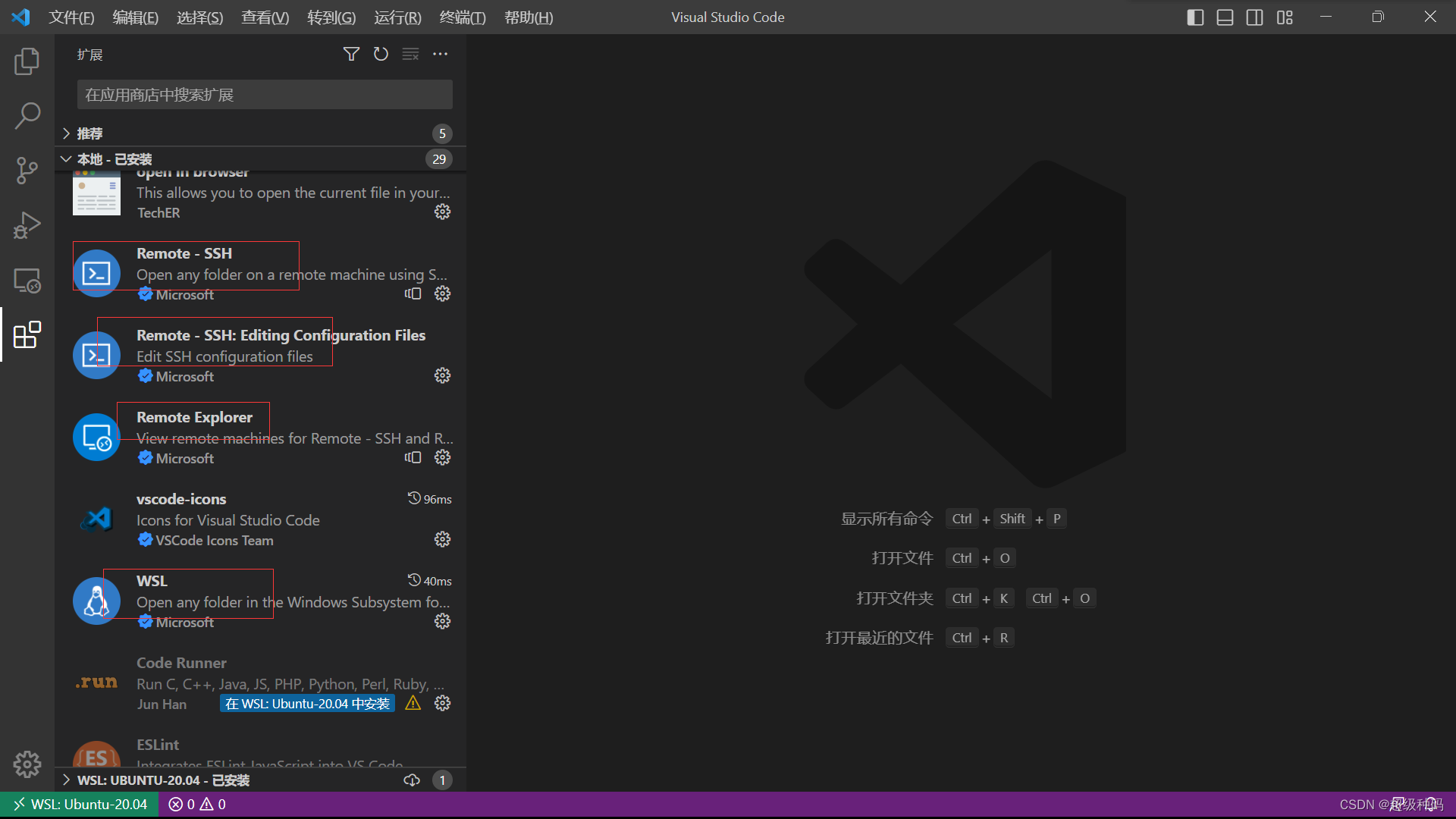Click the 在 WSL: Ubuntu-20.04 中安装 button
This screenshot has width=1456, height=819.
[307, 704]
